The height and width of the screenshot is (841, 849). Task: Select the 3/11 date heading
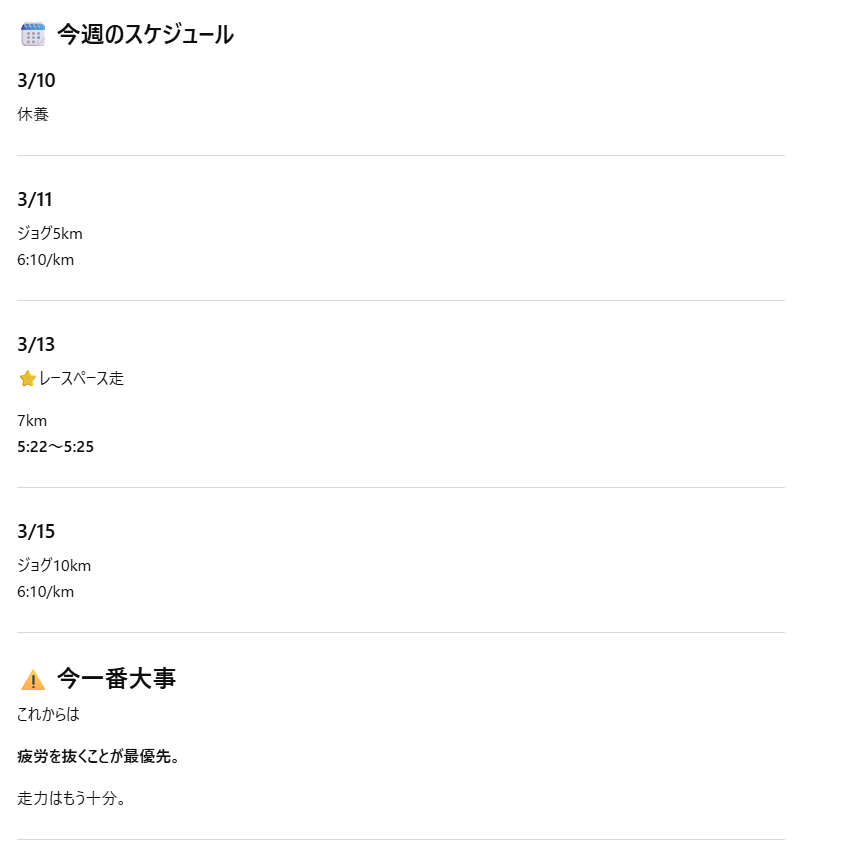pyautogui.click(x=35, y=200)
